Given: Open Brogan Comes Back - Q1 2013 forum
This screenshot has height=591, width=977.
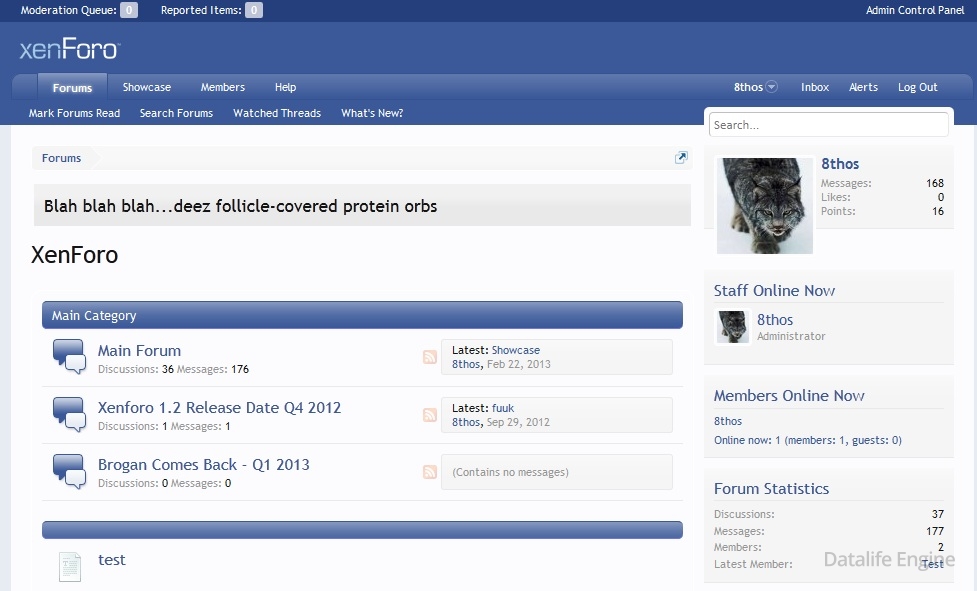Looking at the screenshot, I should (x=204, y=465).
